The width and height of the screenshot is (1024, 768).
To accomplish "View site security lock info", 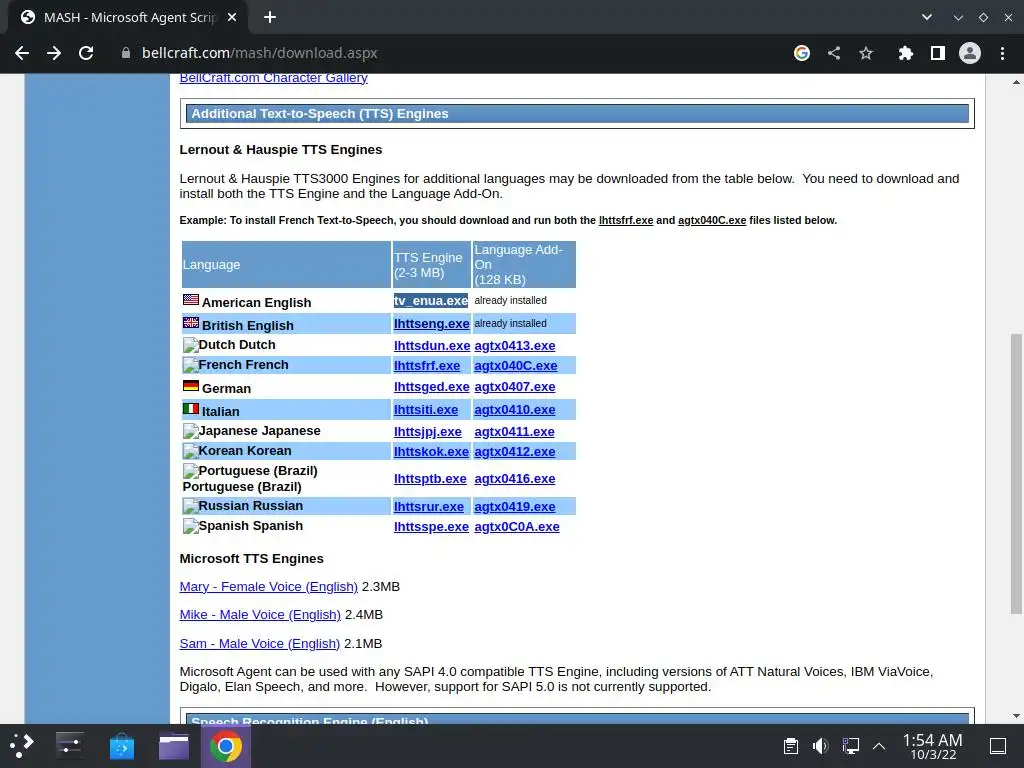I will tap(126, 53).
